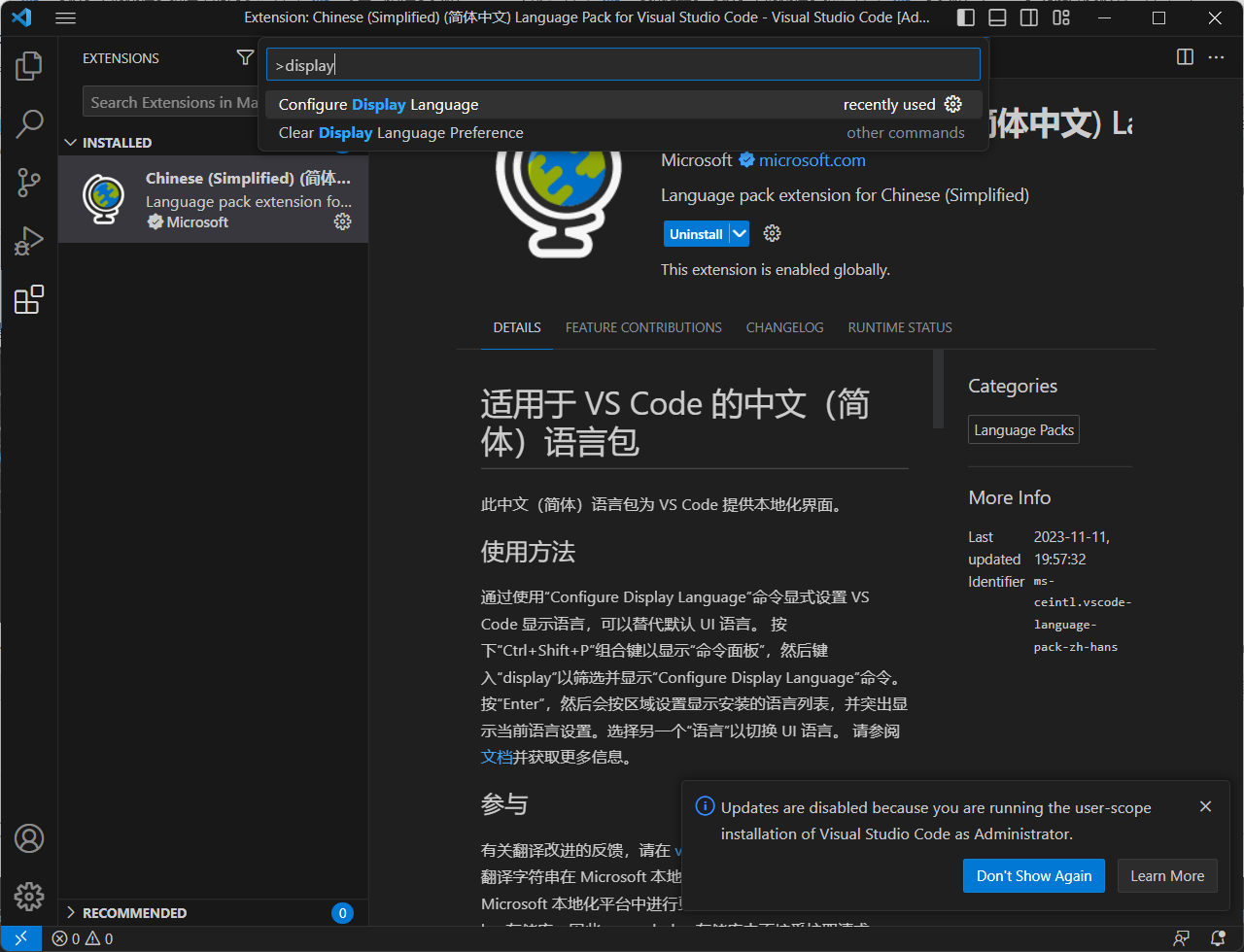
Task: Switch to the RUNTIME STATUS tab
Action: [900, 327]
